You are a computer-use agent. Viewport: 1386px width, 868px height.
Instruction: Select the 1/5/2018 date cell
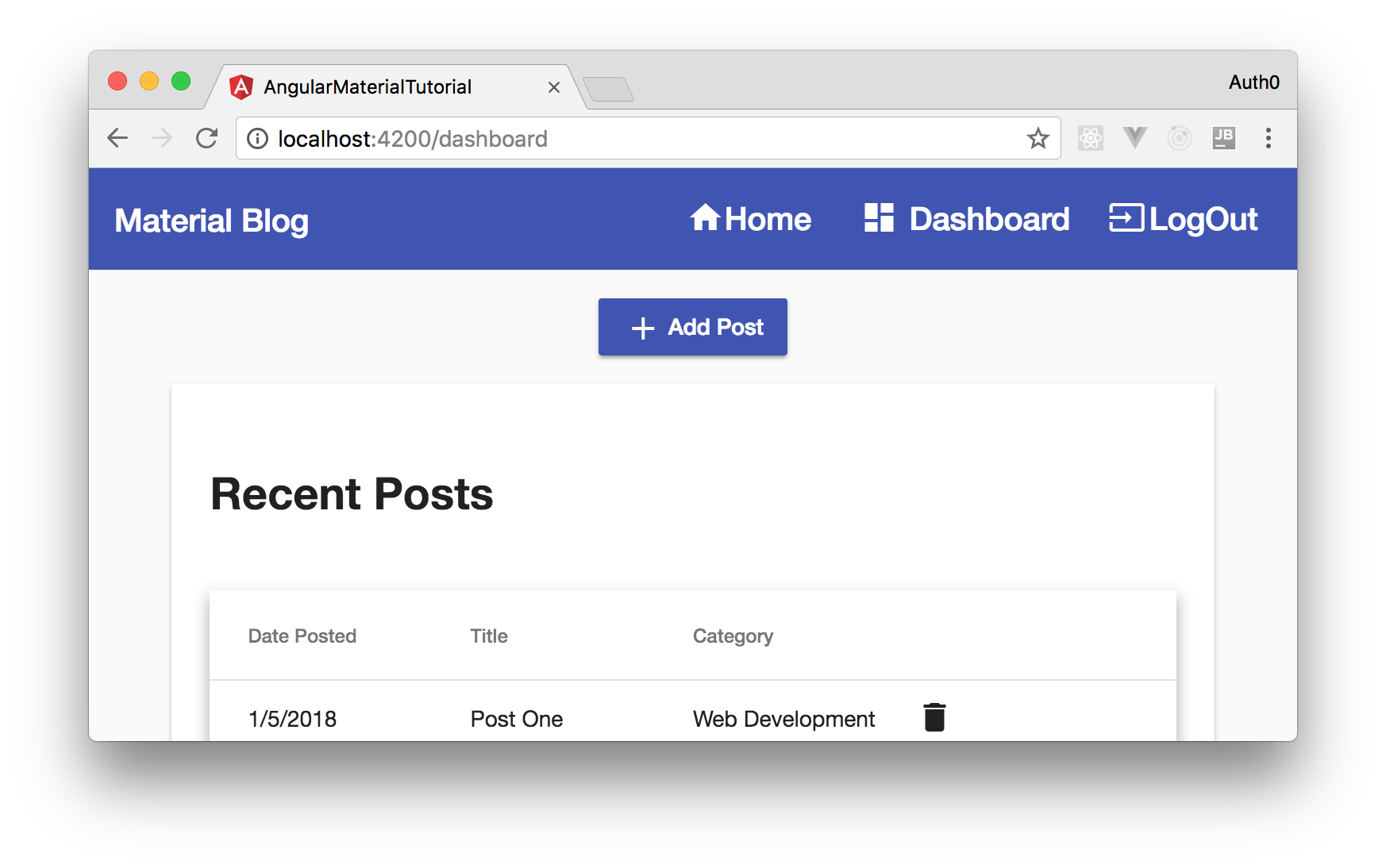tap(293, 719)
